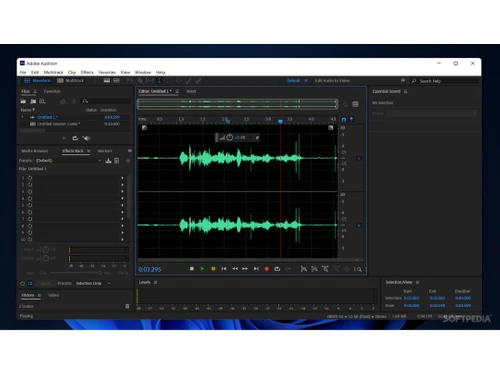500x375 pixels.
Task: Select the Paintbrush Selection tool
Action: point(189,81)
